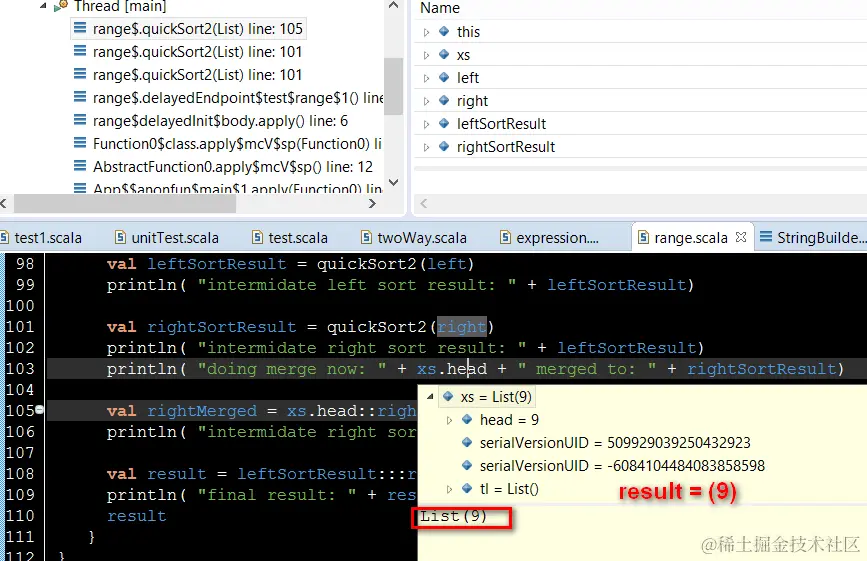Expand the 'this' variable
Screen dimensions: 867x561
point(426,32)
